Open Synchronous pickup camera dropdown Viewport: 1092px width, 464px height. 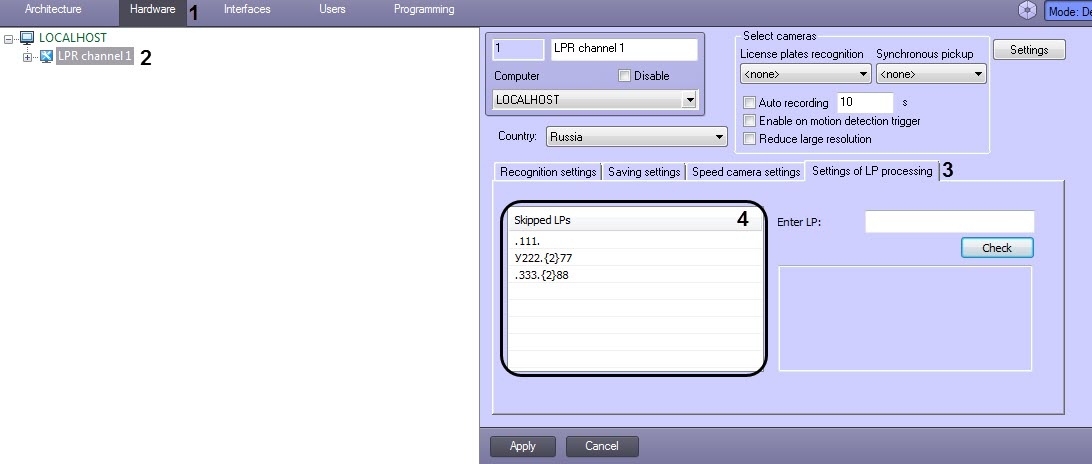931,74
